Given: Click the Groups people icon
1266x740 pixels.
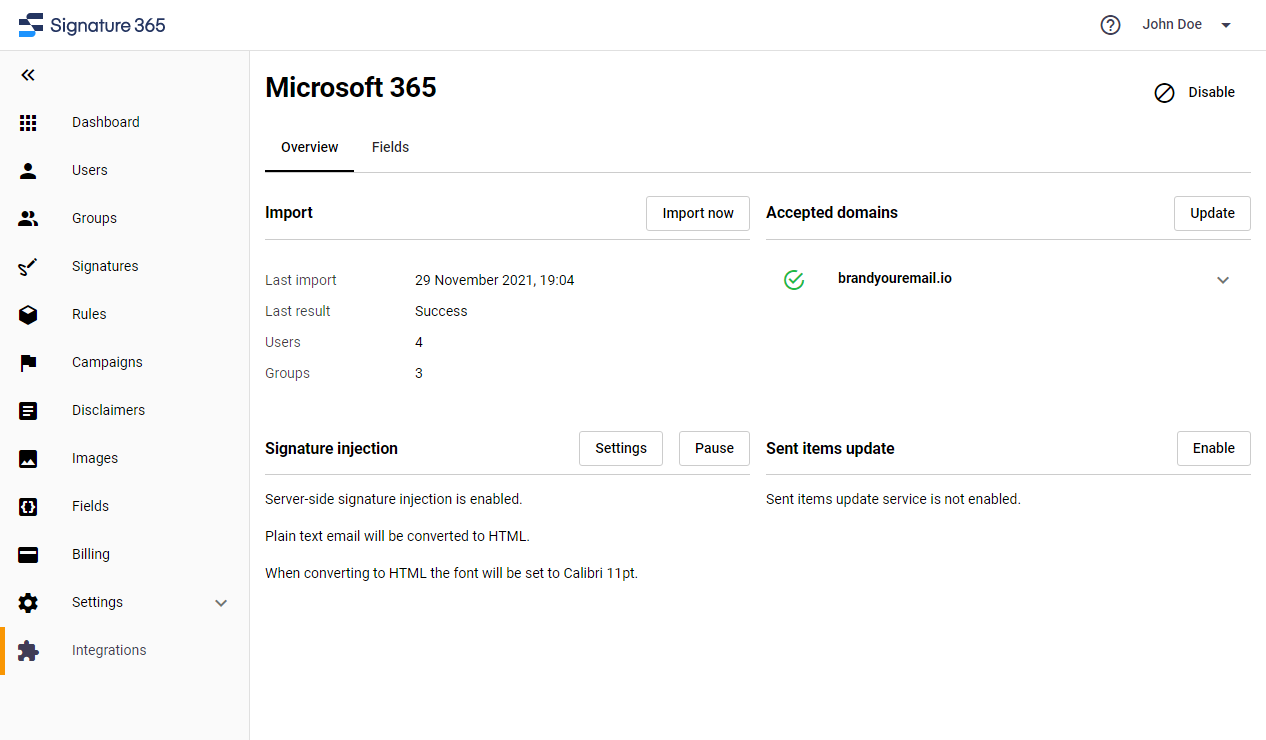Looking at the screenshot, I should (x=28, y=218).
